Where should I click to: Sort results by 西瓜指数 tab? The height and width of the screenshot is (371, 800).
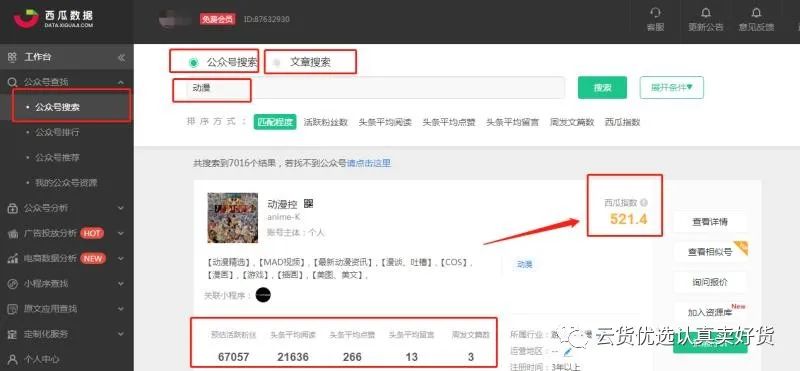(622, 122)
